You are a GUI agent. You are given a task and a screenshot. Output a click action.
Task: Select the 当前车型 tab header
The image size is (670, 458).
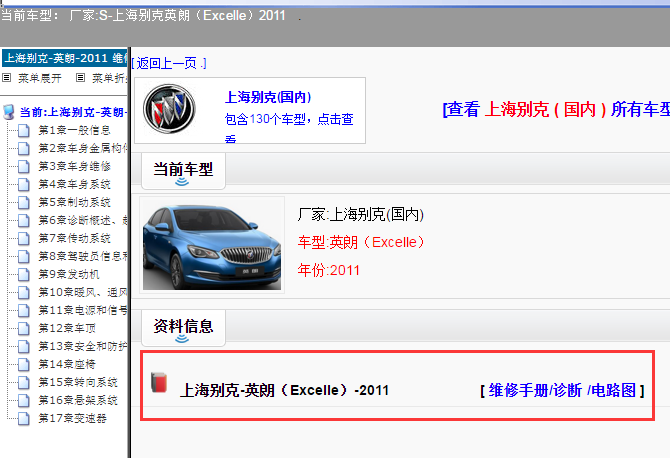tap(183, 171)
